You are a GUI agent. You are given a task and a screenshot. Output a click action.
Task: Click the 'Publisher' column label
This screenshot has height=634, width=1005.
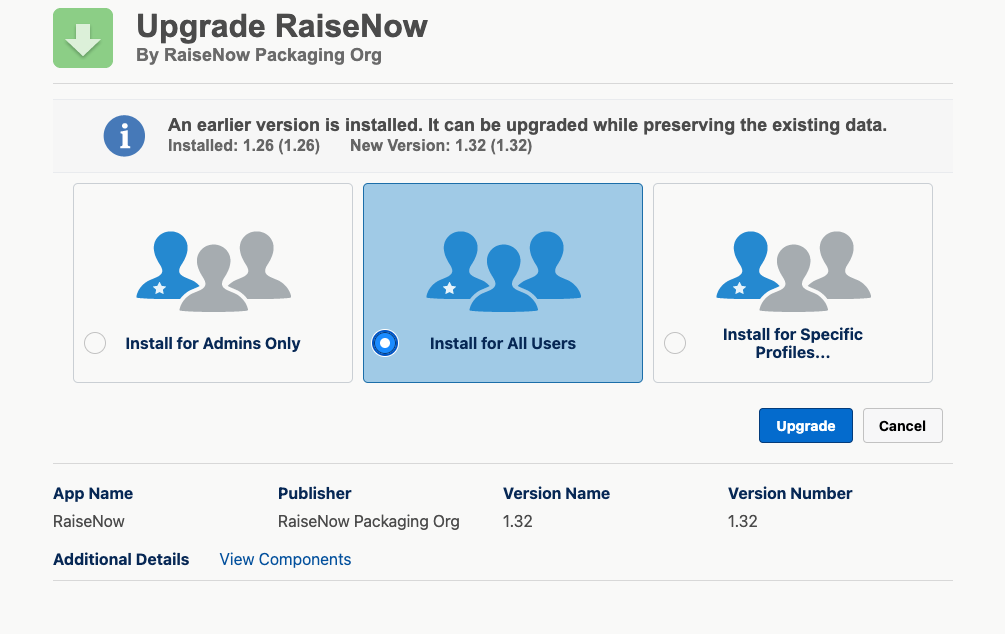[x=314, y=494]
